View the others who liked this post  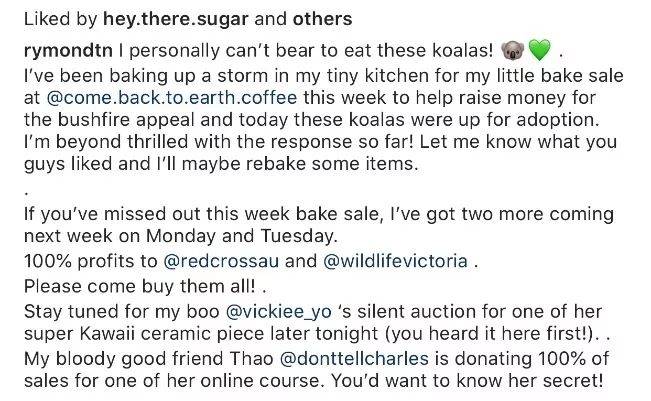click(x=322, y=19)
